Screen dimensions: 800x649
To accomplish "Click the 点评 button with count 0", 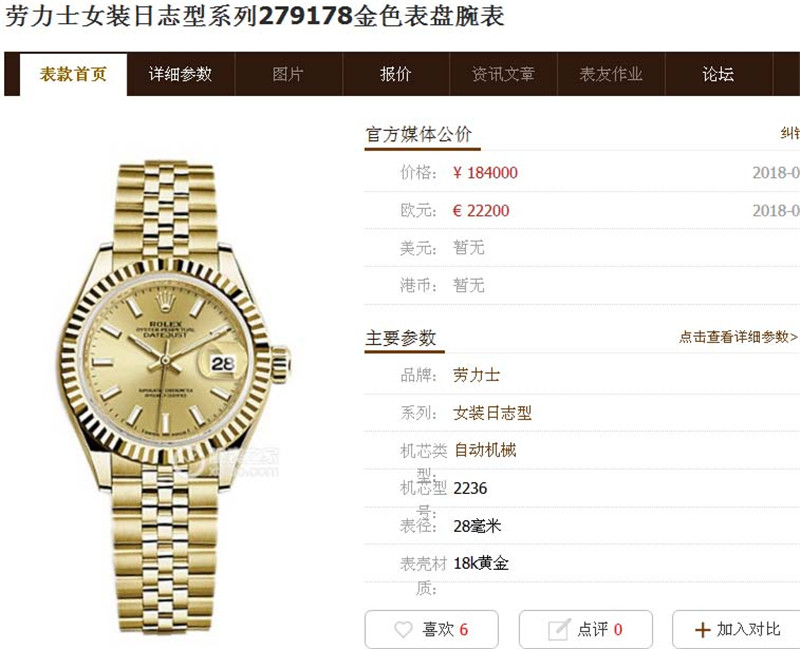I will coord(586,629).
